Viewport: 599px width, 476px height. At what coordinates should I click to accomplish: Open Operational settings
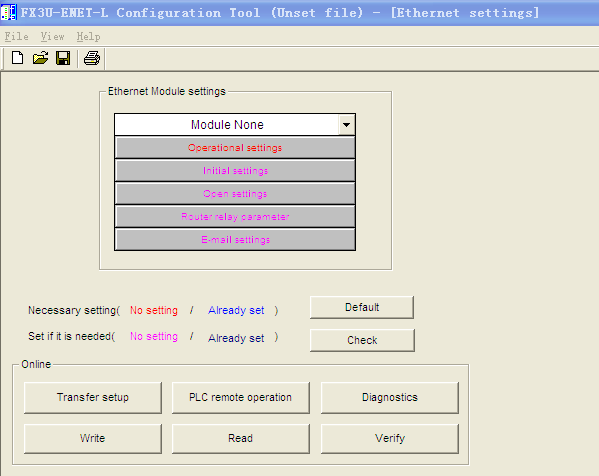235,148
